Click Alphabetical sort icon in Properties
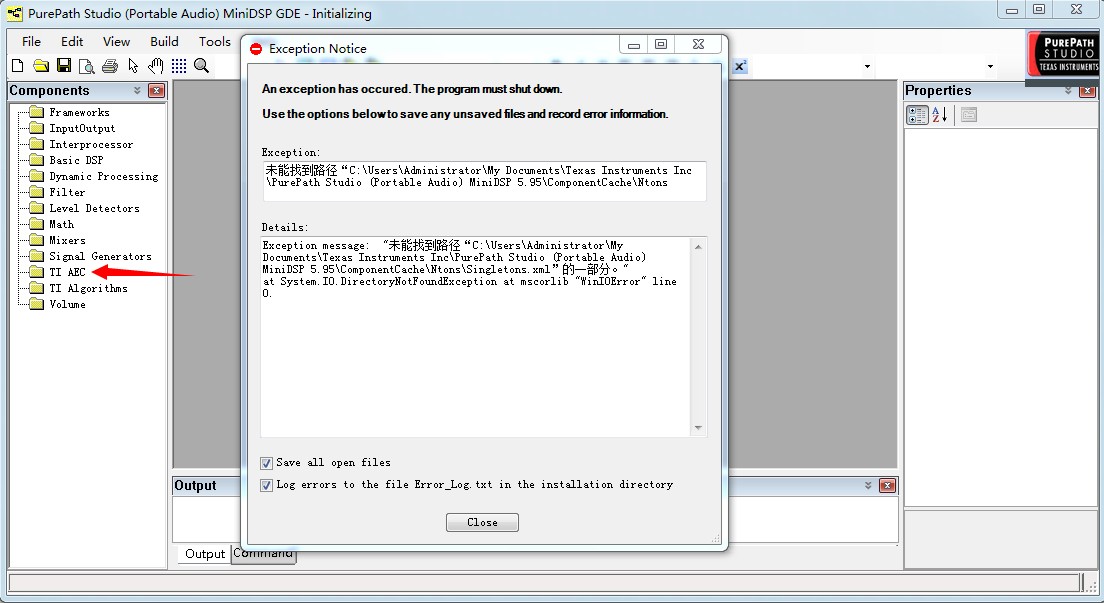Viewport: 1104px width, 603px height. click(939, 115)
